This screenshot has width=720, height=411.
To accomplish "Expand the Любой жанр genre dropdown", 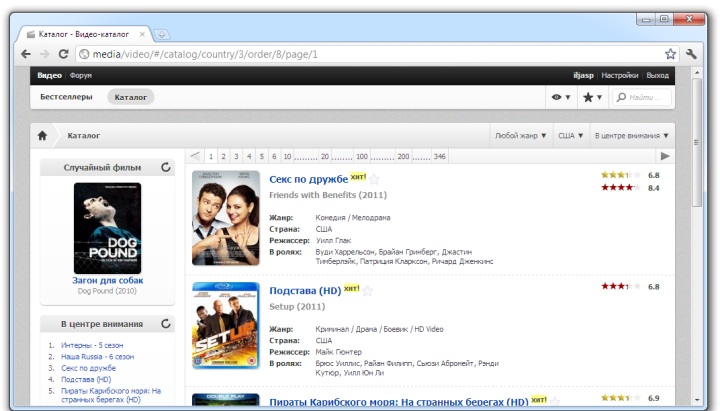I will pyautogui.click(x=520, y=135).
